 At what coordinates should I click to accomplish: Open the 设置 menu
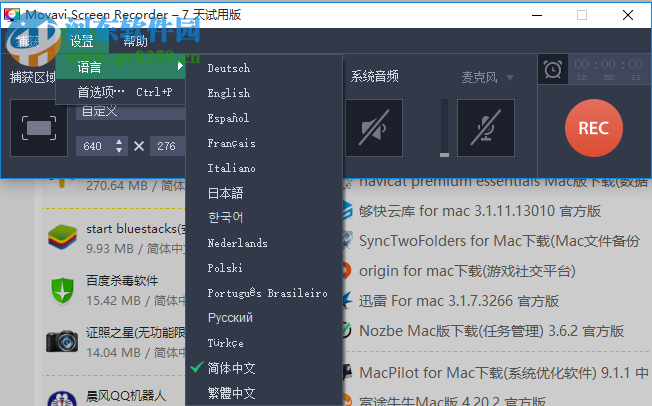tap(82, 41)
